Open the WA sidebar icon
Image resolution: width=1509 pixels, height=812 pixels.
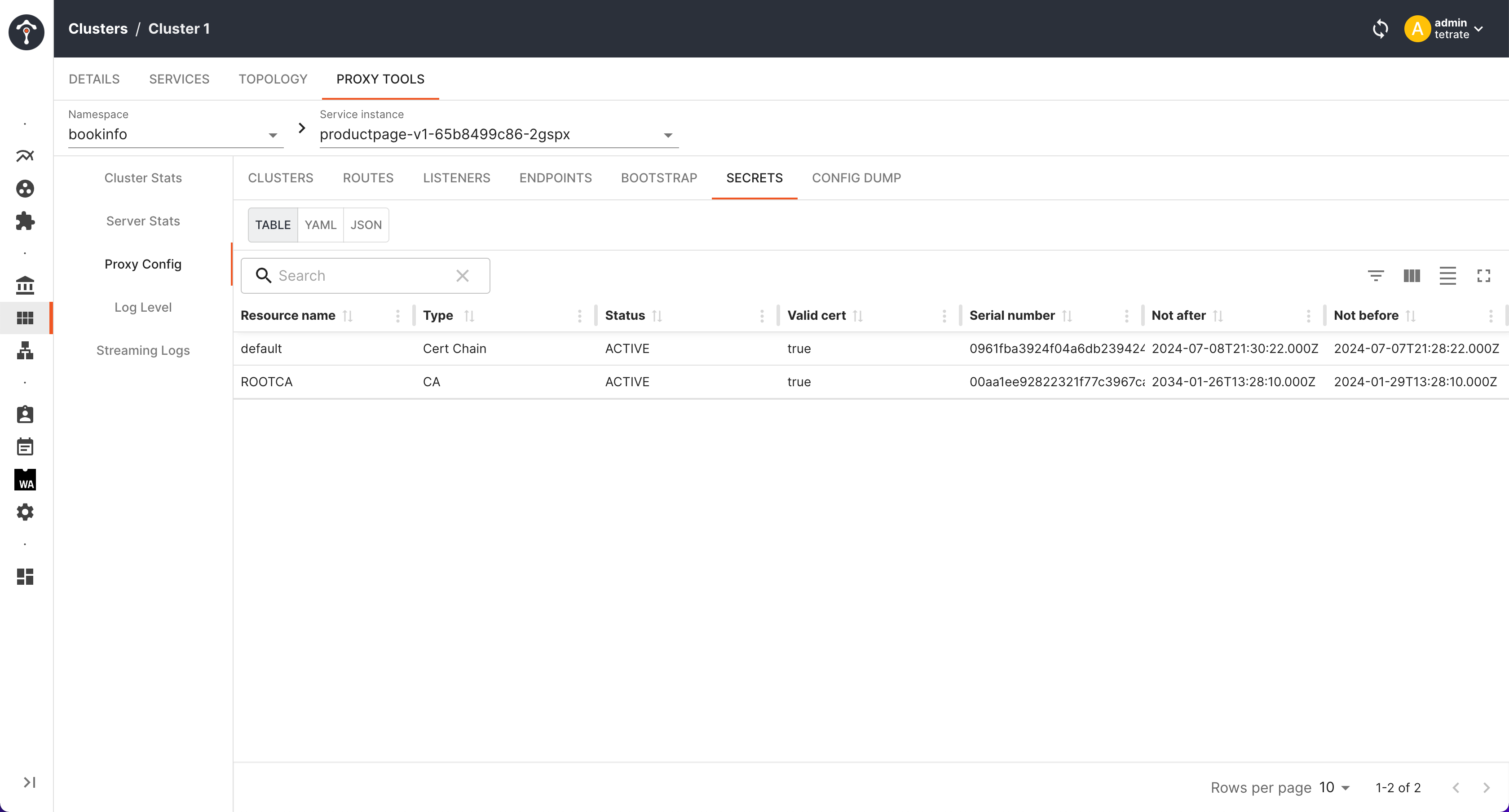pos(25,480)
